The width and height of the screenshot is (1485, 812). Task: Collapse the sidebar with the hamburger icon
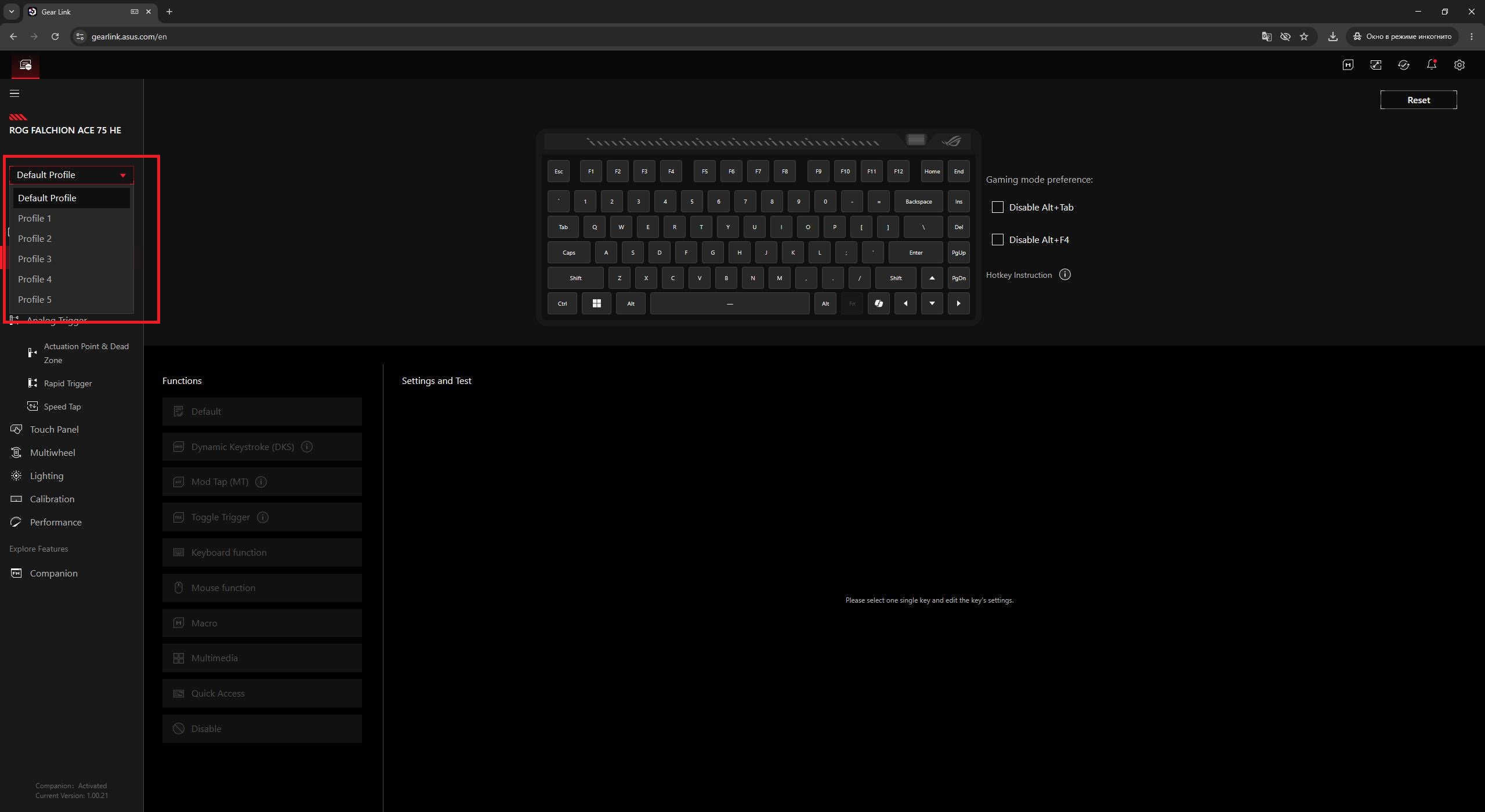(x=15, y=93)
